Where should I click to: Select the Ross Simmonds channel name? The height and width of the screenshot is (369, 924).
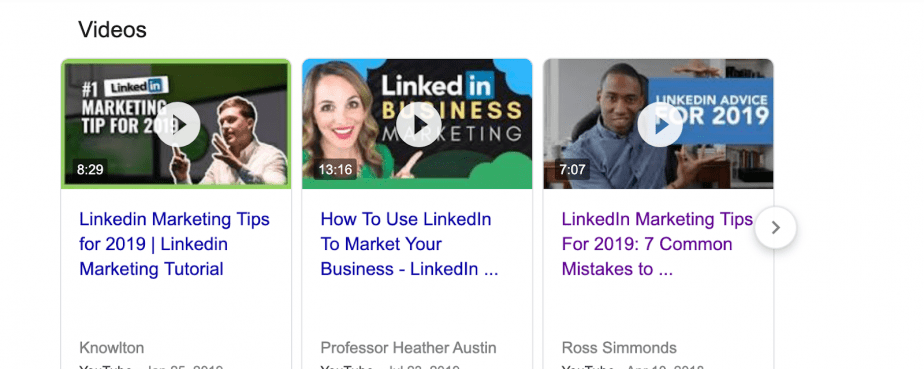(x=619, y=347)
